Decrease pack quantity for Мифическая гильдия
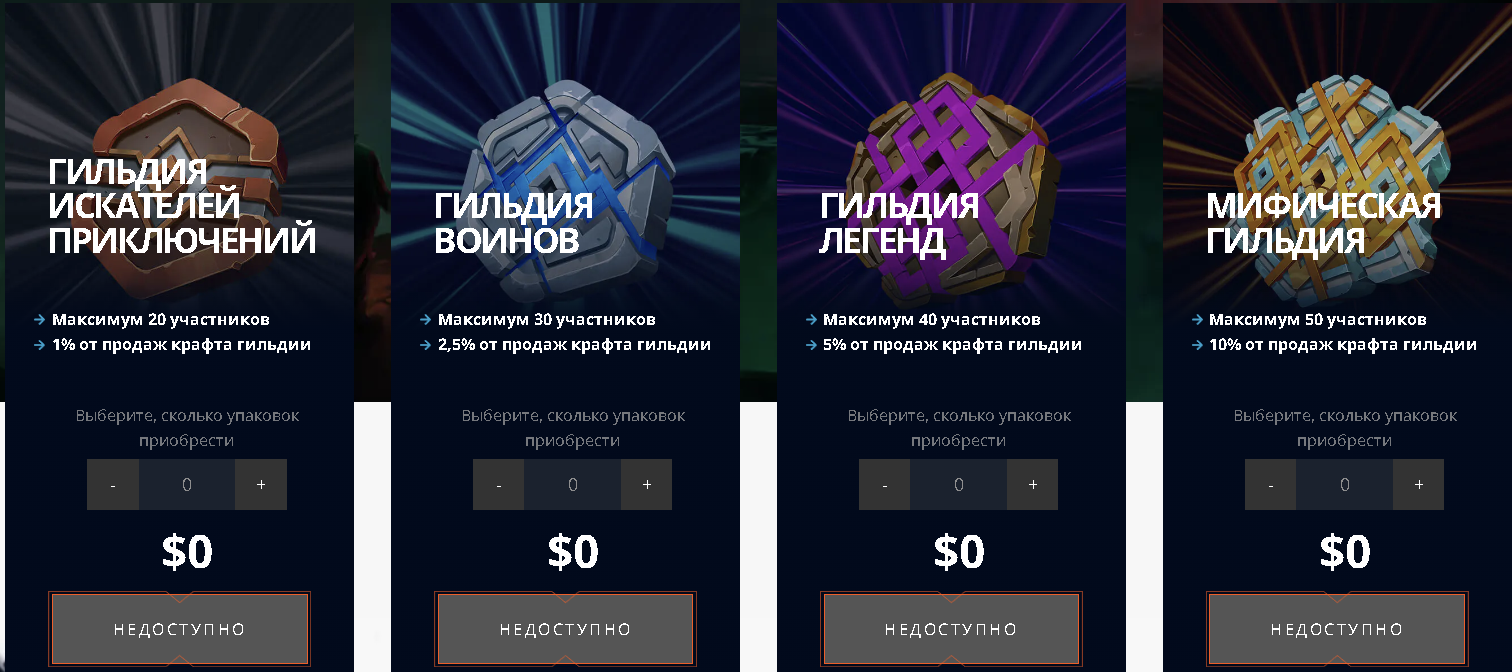 pyautogui.click(x=1271, y=485)
